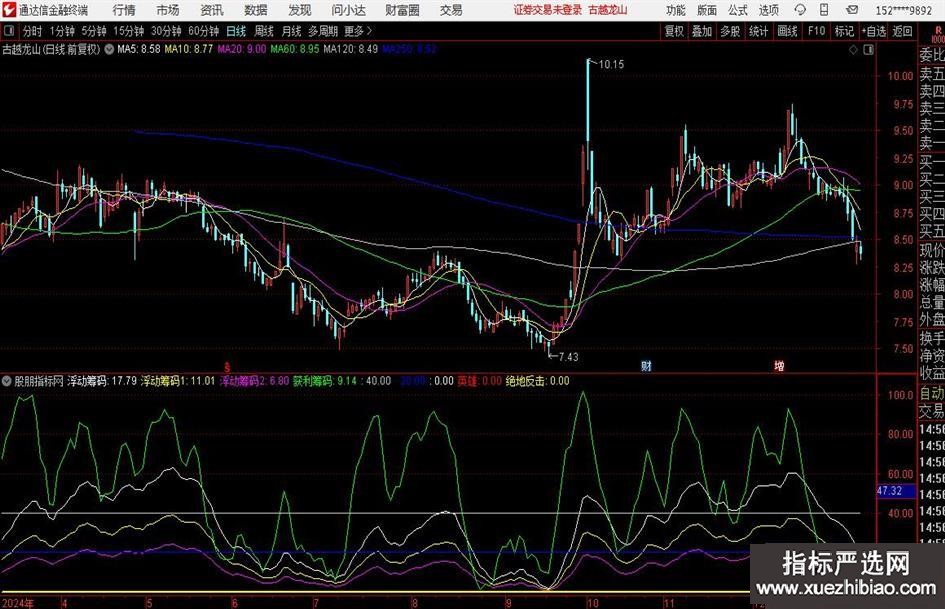Click the account 152****9892

pyautogui.click(x=903, y=10)
